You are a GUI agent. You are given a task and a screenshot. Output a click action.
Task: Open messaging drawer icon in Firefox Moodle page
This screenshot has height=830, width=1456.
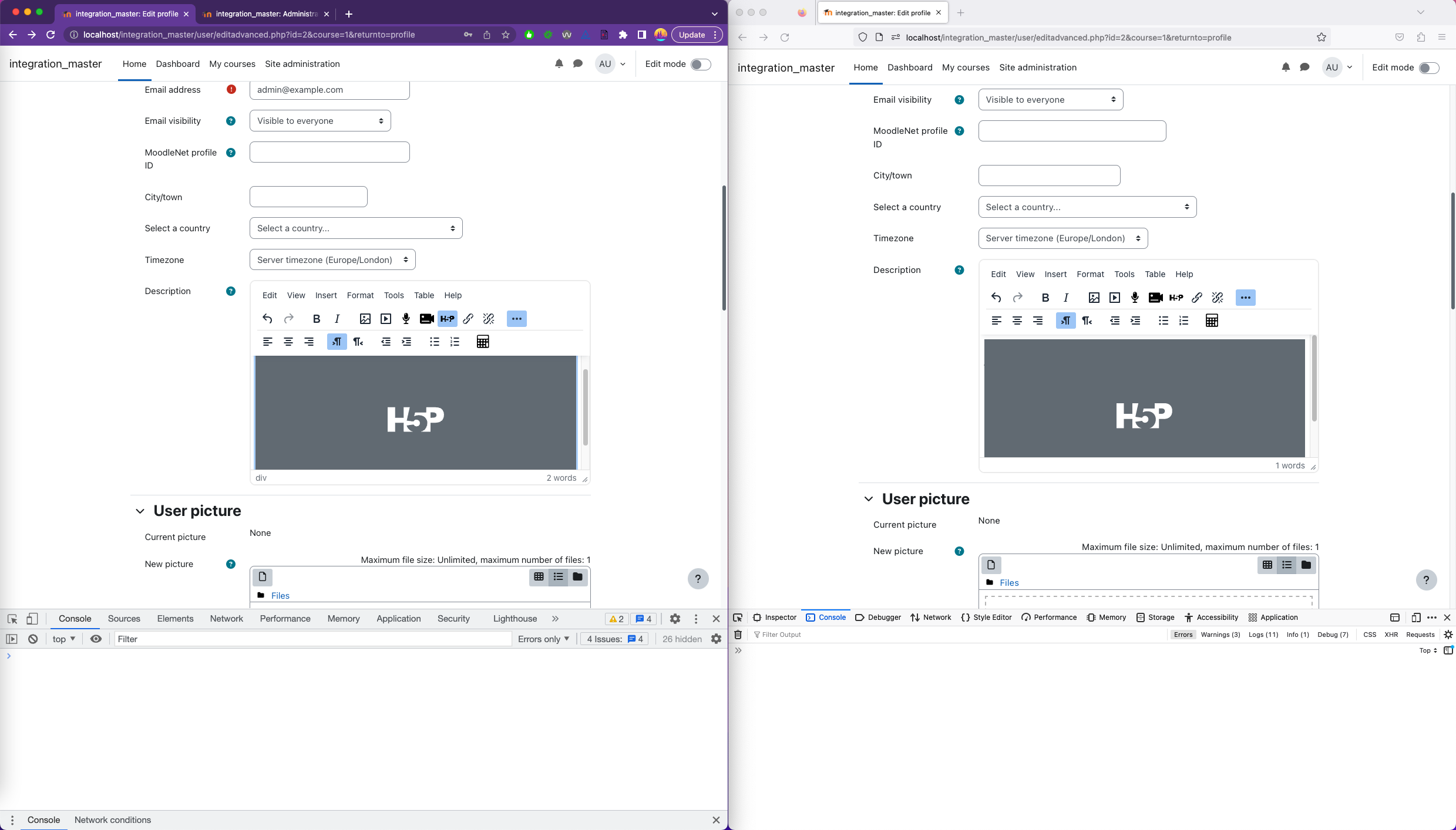[x=1304, y=68]
